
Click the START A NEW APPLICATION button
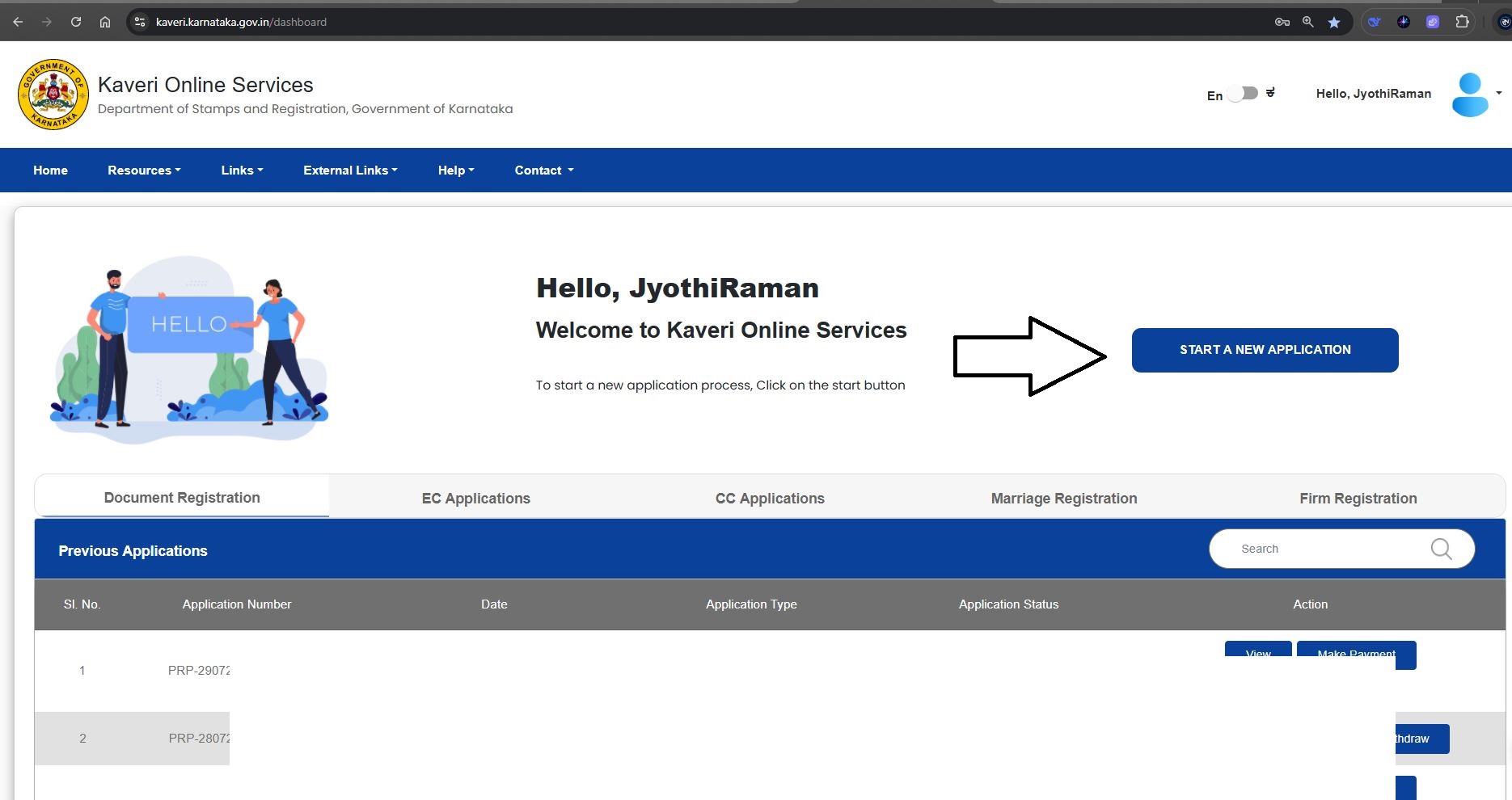1265,350
